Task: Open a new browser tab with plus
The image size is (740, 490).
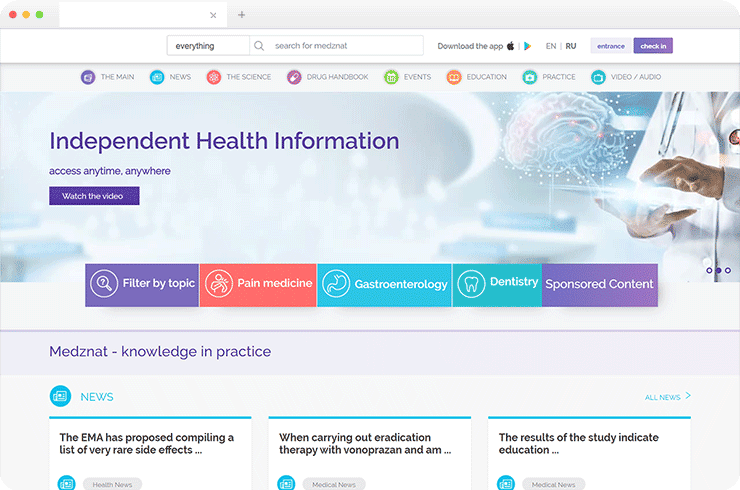Action: pyautogui.click(x=242, y=15)
